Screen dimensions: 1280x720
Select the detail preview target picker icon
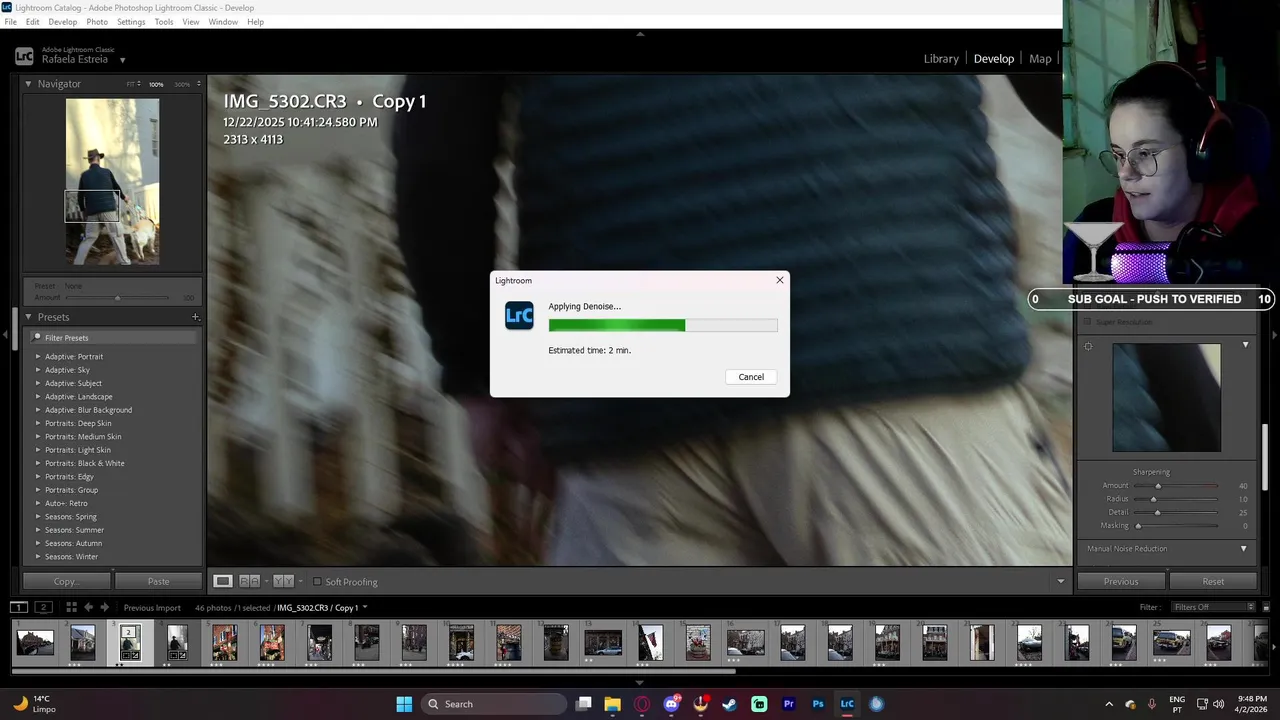click(1088, 347)
